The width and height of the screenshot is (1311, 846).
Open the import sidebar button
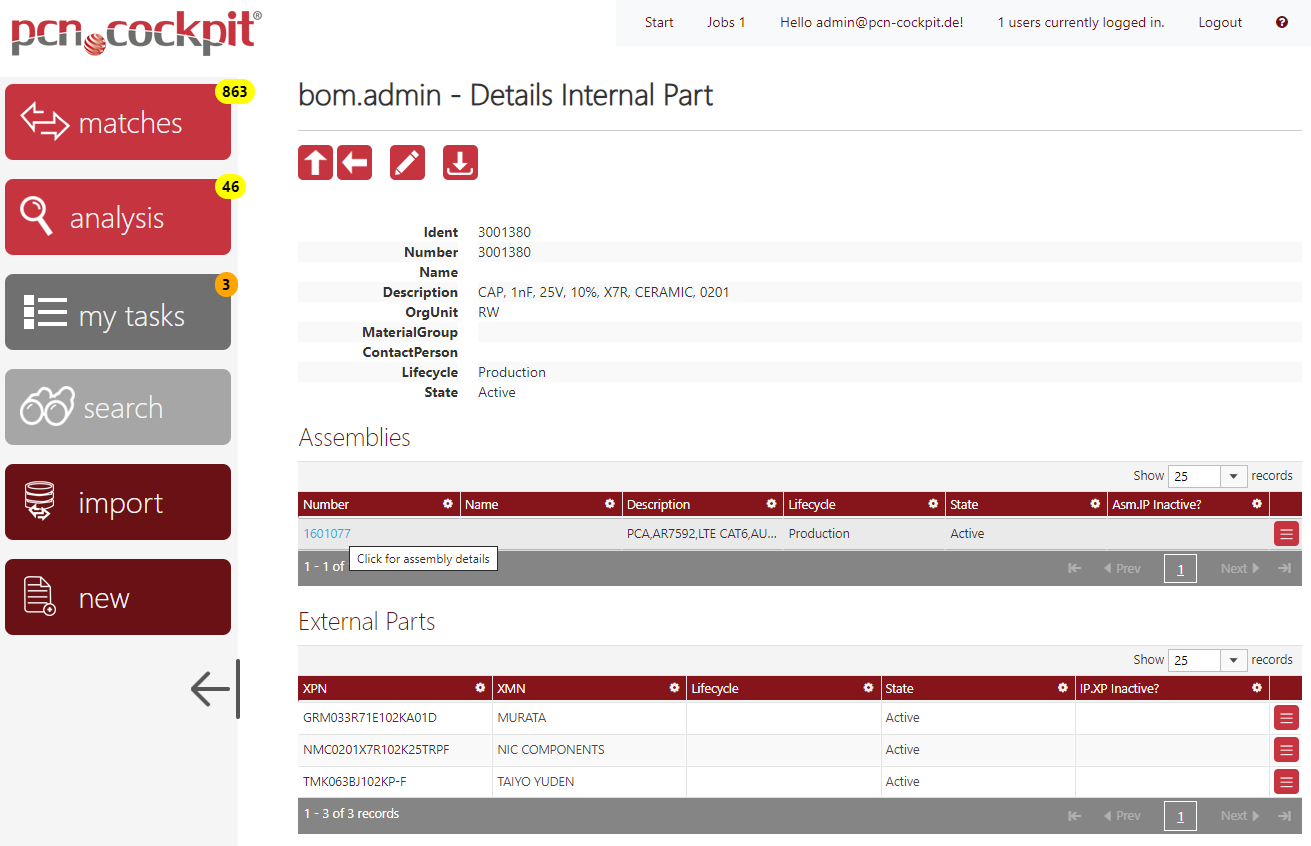pyautogui.click(x=118, y=502)
